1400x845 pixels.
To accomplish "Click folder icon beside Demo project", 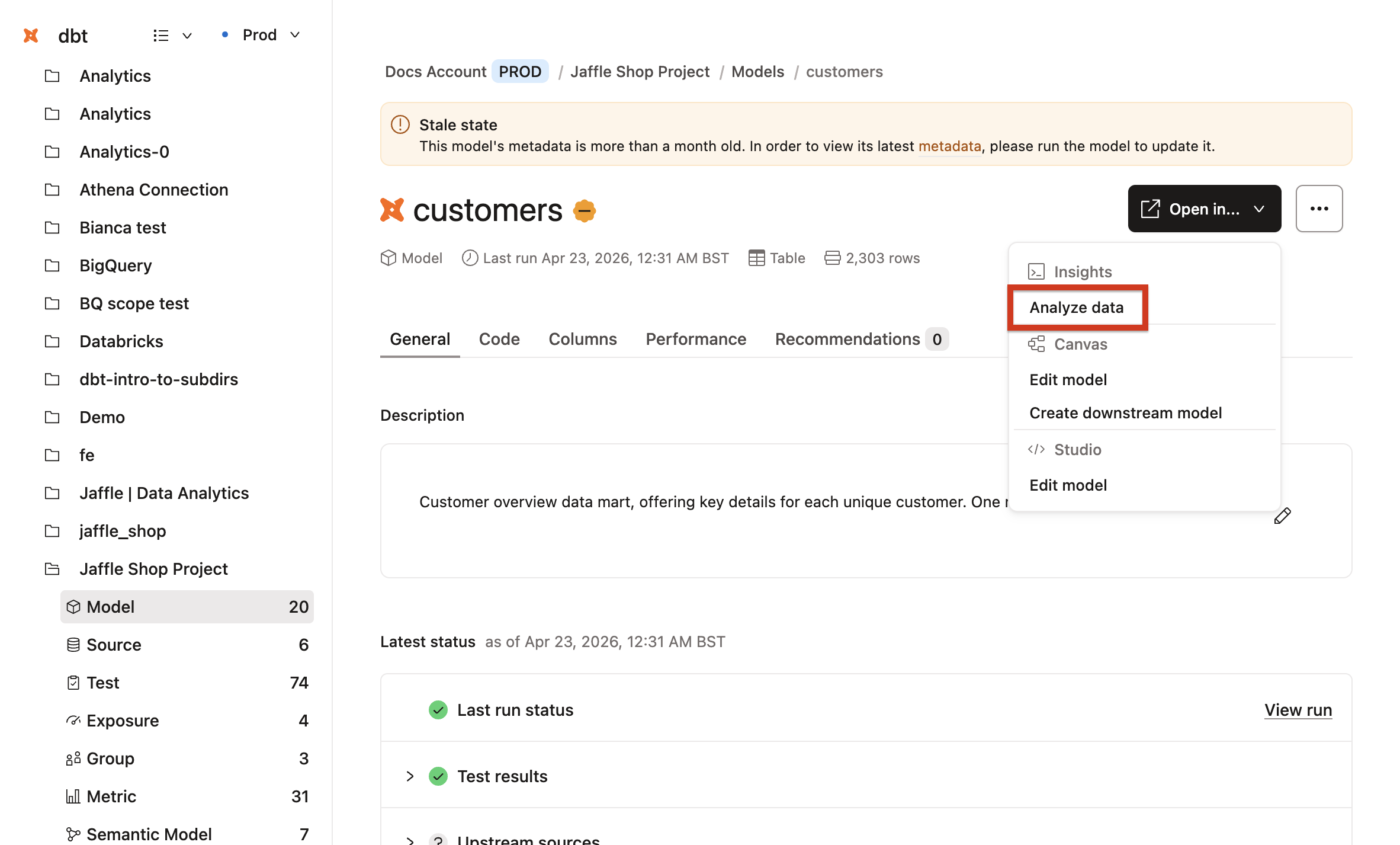I will coord(53,417).
